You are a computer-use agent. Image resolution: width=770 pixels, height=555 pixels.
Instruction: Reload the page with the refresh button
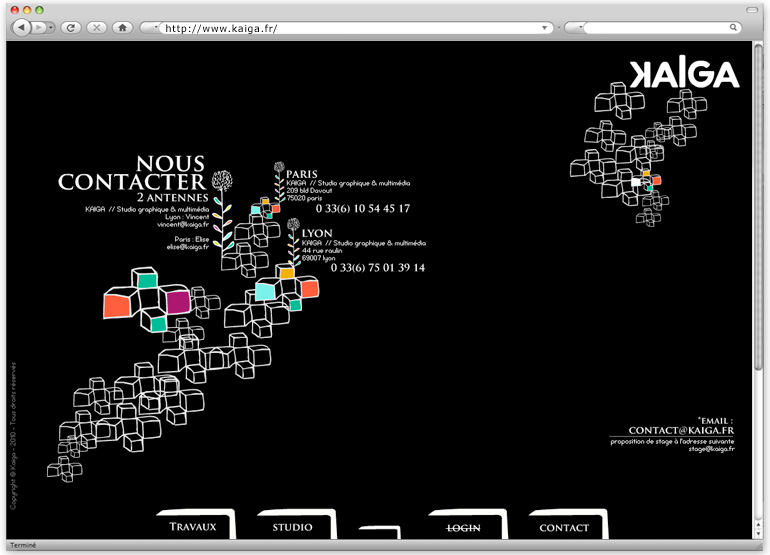[x=71, y=28]
